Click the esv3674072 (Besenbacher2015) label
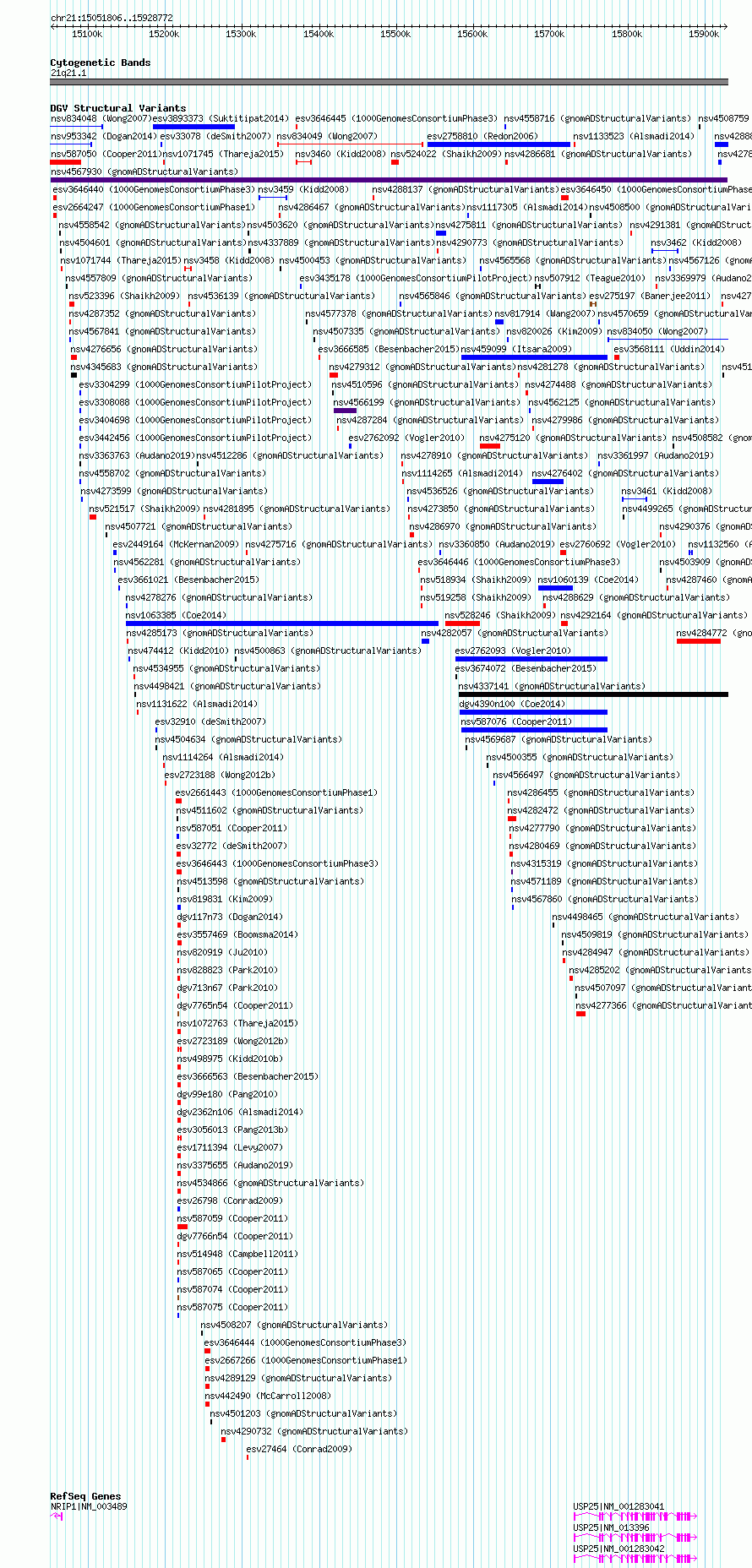This screenshot has width=752, height=1568. tap(526, 669)
